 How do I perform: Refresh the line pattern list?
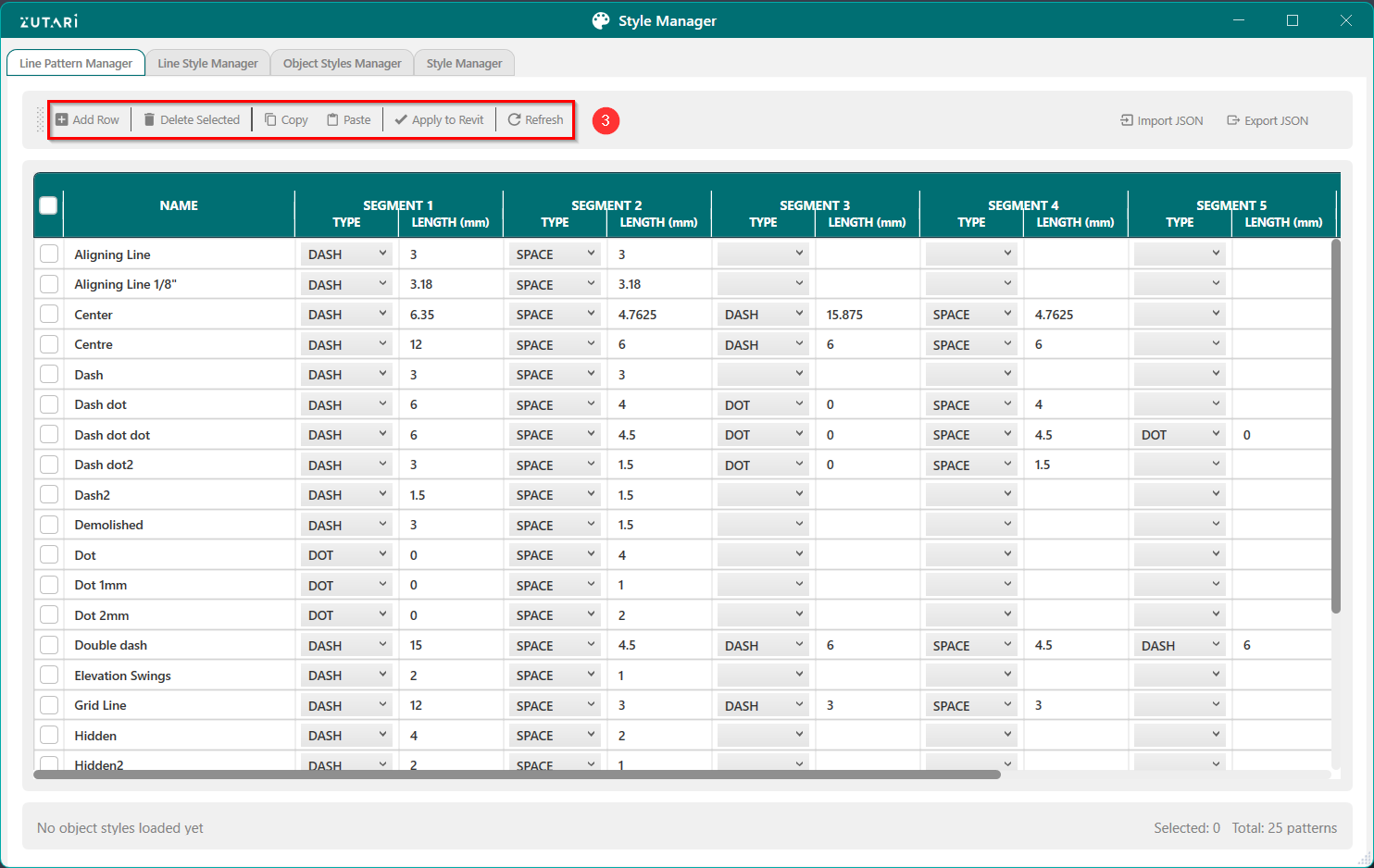(535, 120)
